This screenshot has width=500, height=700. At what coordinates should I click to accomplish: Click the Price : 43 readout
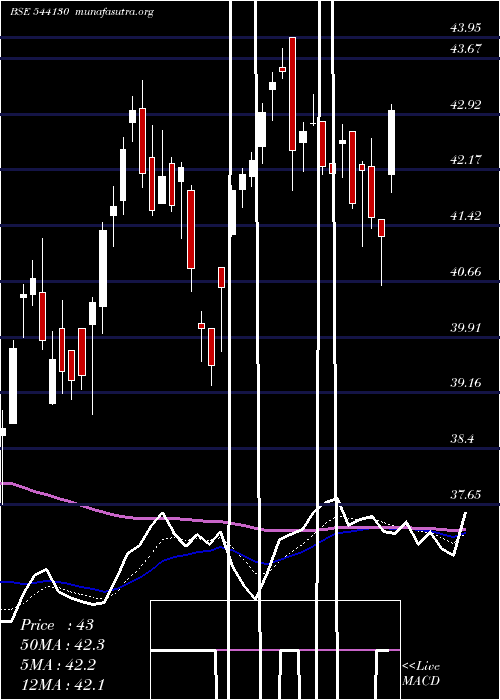click(57, 625)
